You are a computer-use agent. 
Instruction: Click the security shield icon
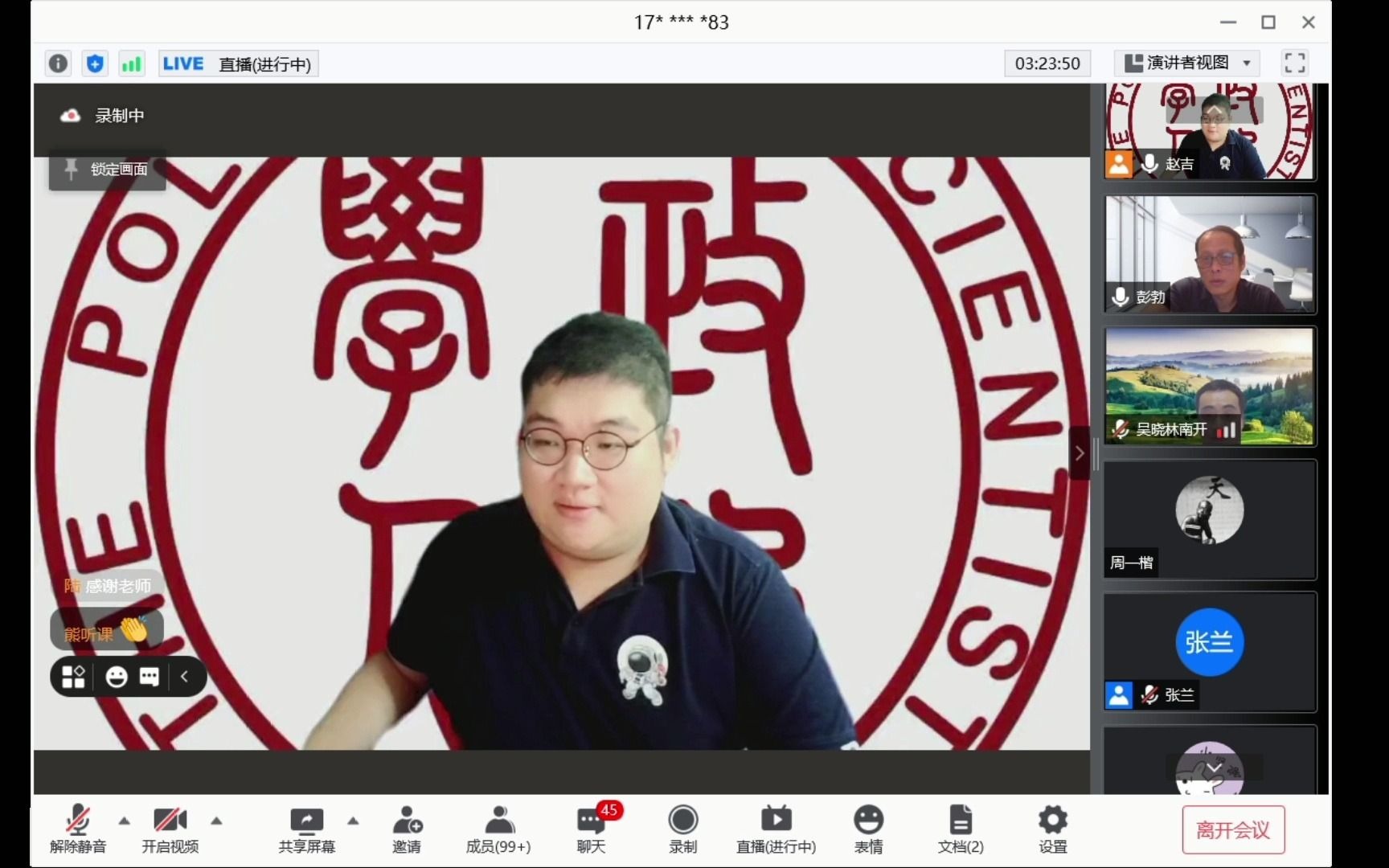point(94,63)
